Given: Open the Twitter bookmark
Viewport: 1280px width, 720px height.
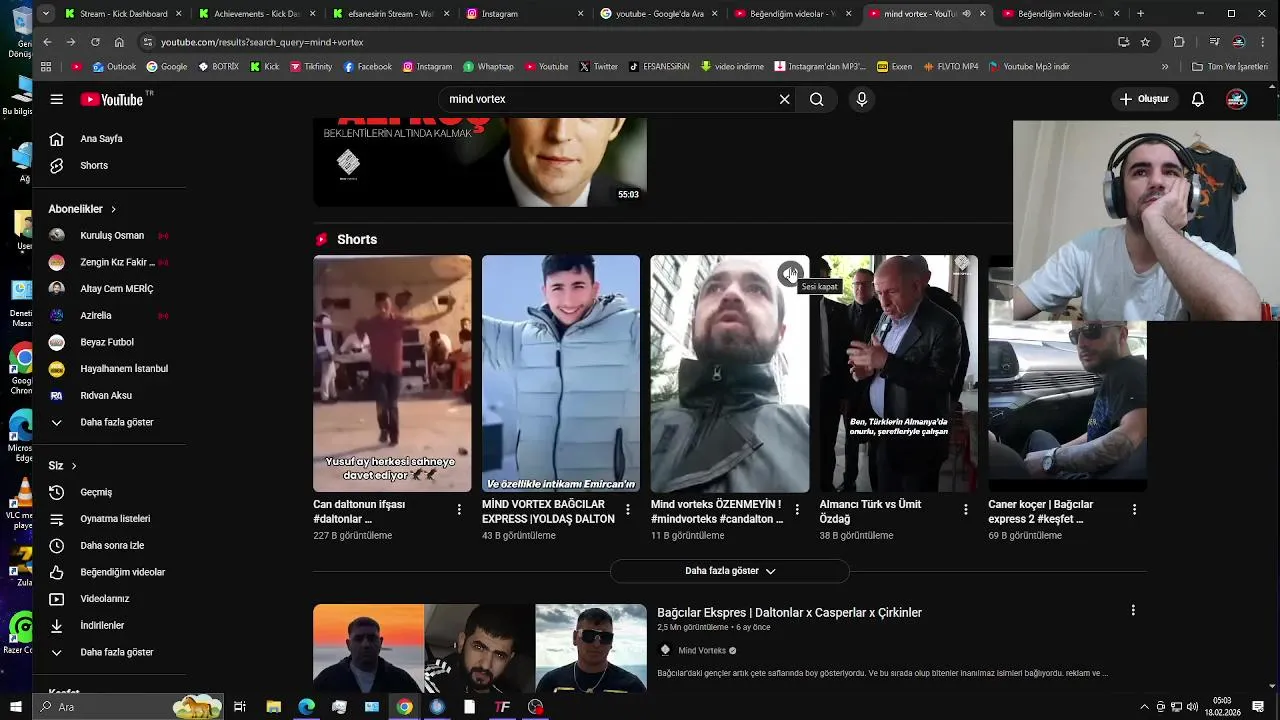Looking at the screenshot, I should [x=599, y=67].
